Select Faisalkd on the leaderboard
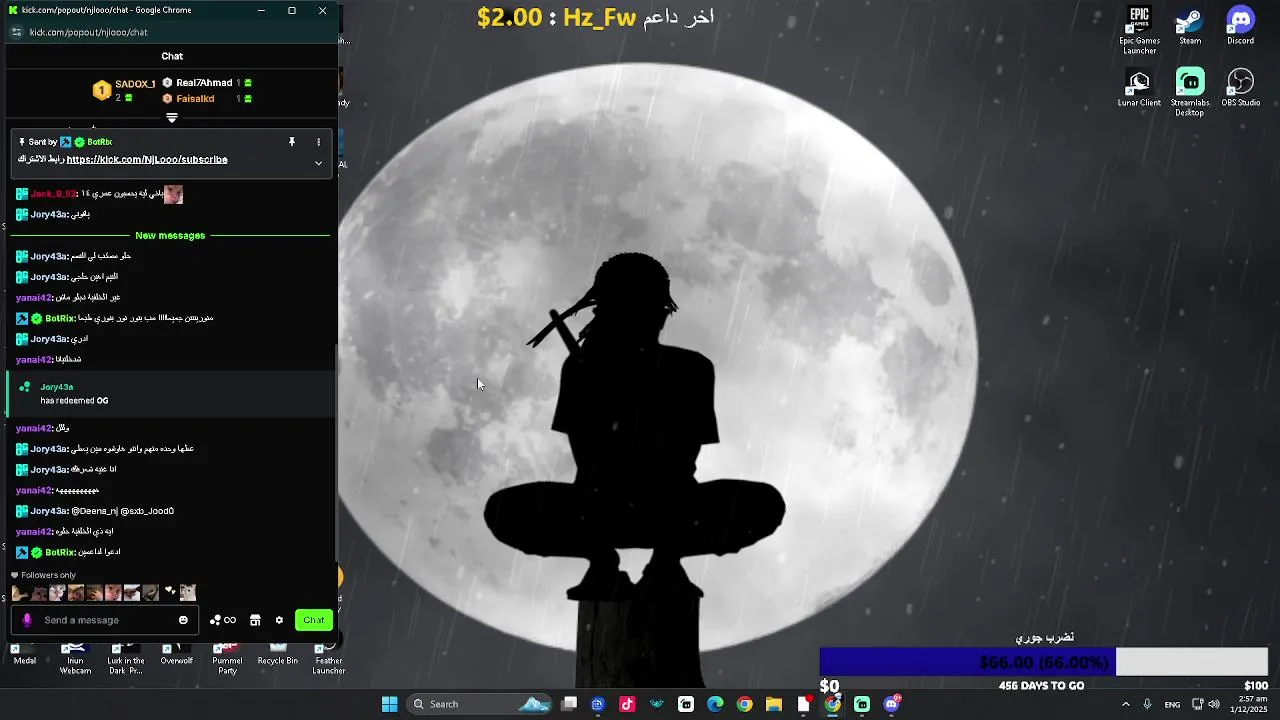 (206, 99)
